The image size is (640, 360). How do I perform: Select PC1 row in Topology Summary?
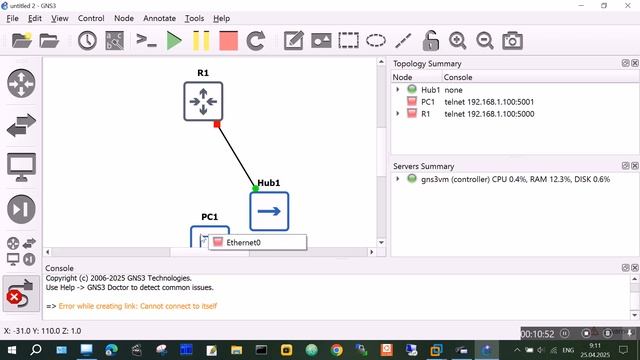[x=514, y=102]
